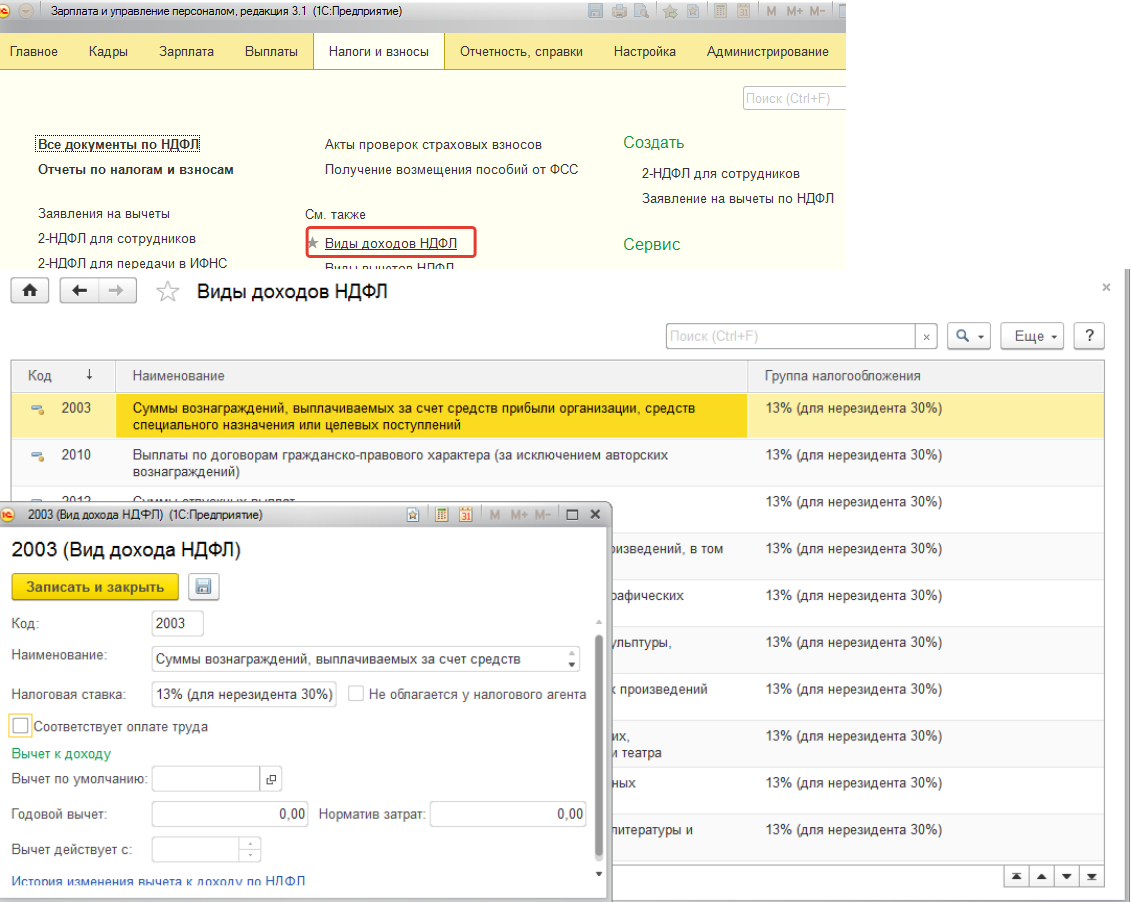1131x902 pixels.
Task: Open the Администрирование section
Action: click(x=767, y=52)
